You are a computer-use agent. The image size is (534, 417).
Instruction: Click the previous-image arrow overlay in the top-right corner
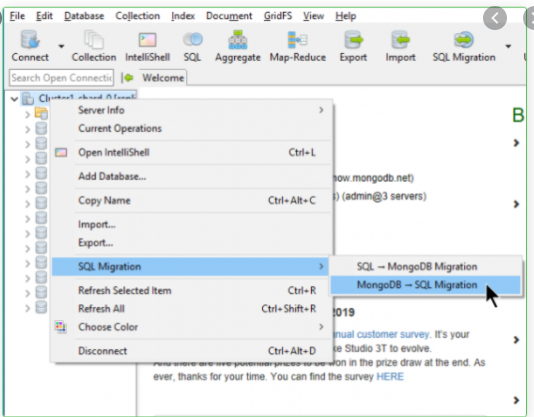click(495, 18)
